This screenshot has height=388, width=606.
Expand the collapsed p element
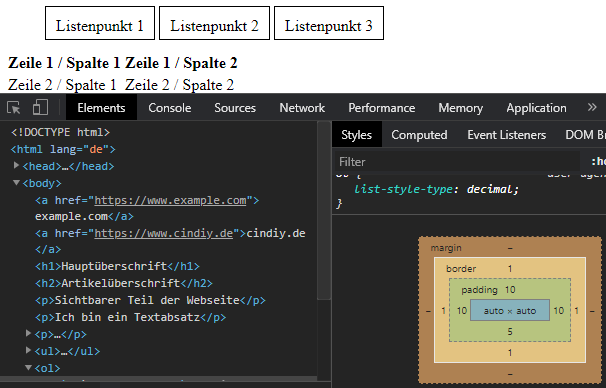tap(28, 333)
